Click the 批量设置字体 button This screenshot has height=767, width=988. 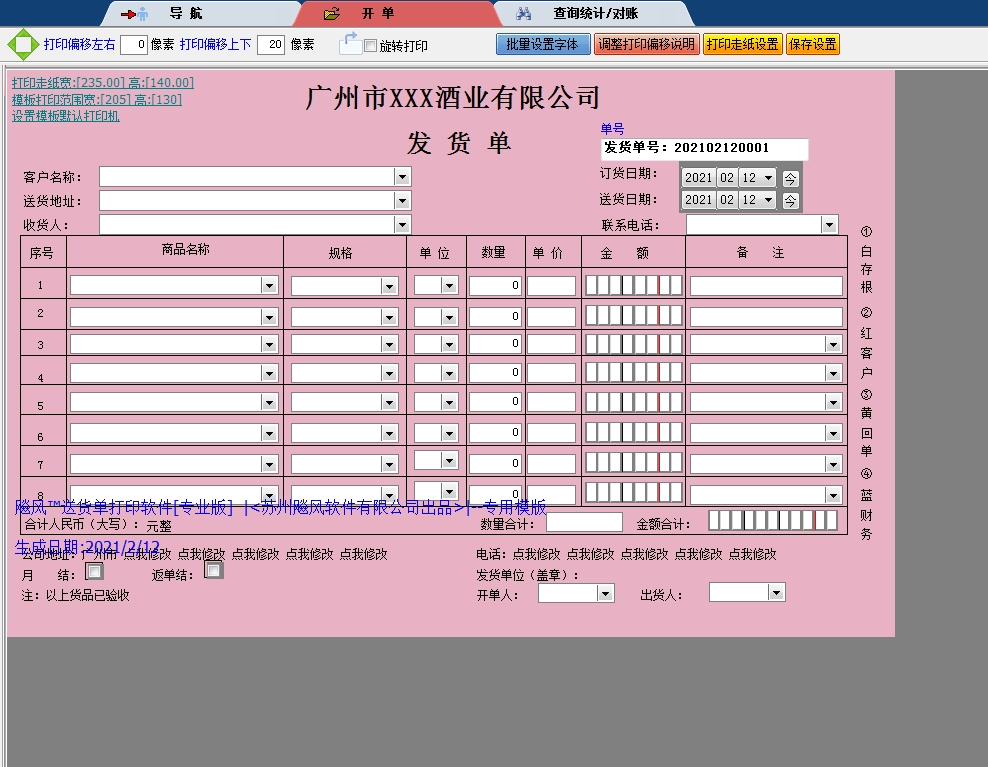point(542,44)
